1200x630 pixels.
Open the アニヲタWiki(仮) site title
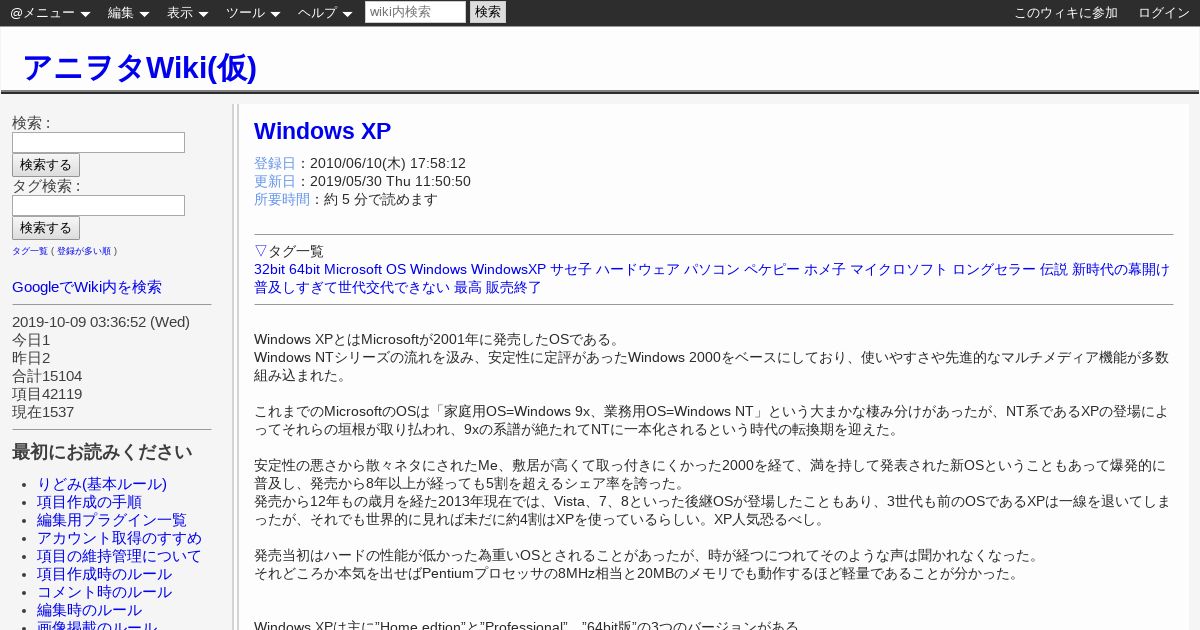139,67
